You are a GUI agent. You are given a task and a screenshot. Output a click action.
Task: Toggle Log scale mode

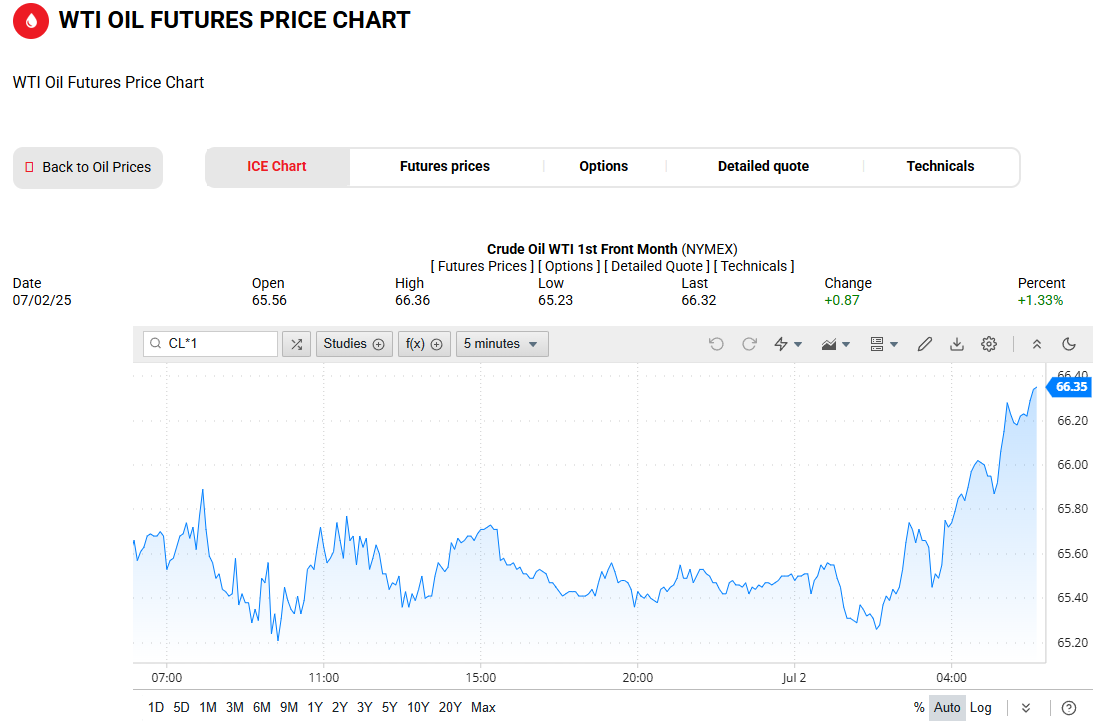click(x=980, y=708)
